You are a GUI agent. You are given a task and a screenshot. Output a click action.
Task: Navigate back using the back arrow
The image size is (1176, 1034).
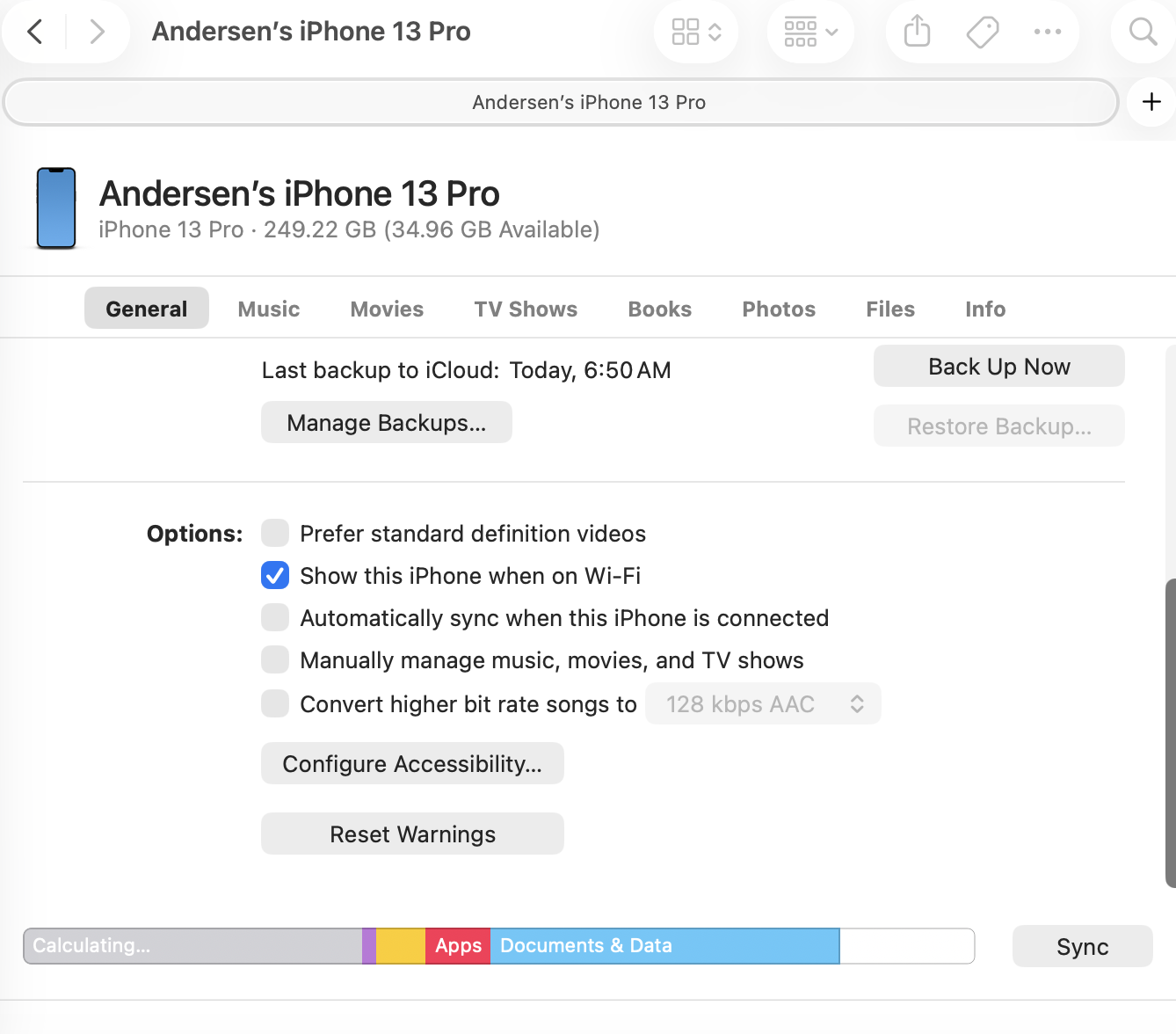point(34,32)
